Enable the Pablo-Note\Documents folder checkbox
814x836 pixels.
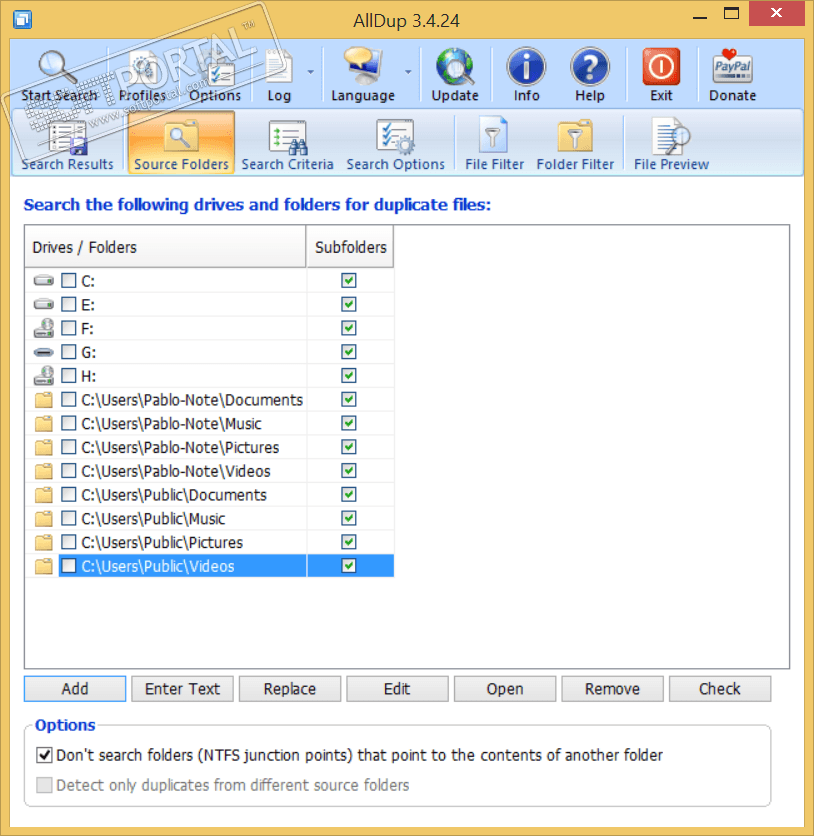click(68, 399)
